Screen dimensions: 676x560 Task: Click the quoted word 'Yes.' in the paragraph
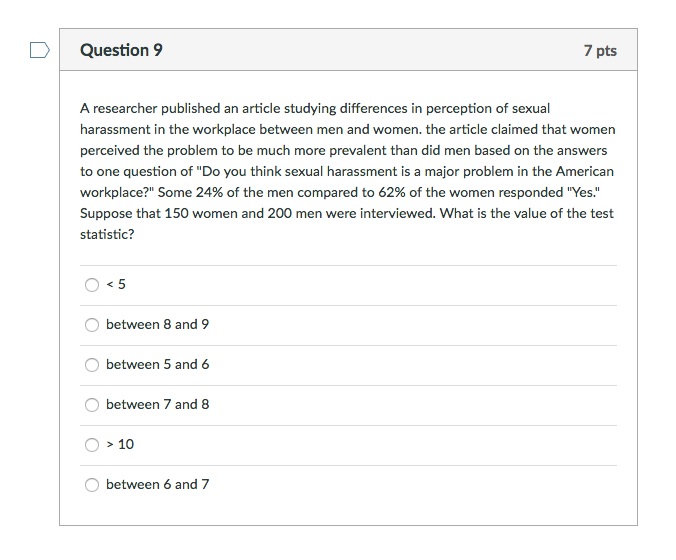click(x=583, y=192)
